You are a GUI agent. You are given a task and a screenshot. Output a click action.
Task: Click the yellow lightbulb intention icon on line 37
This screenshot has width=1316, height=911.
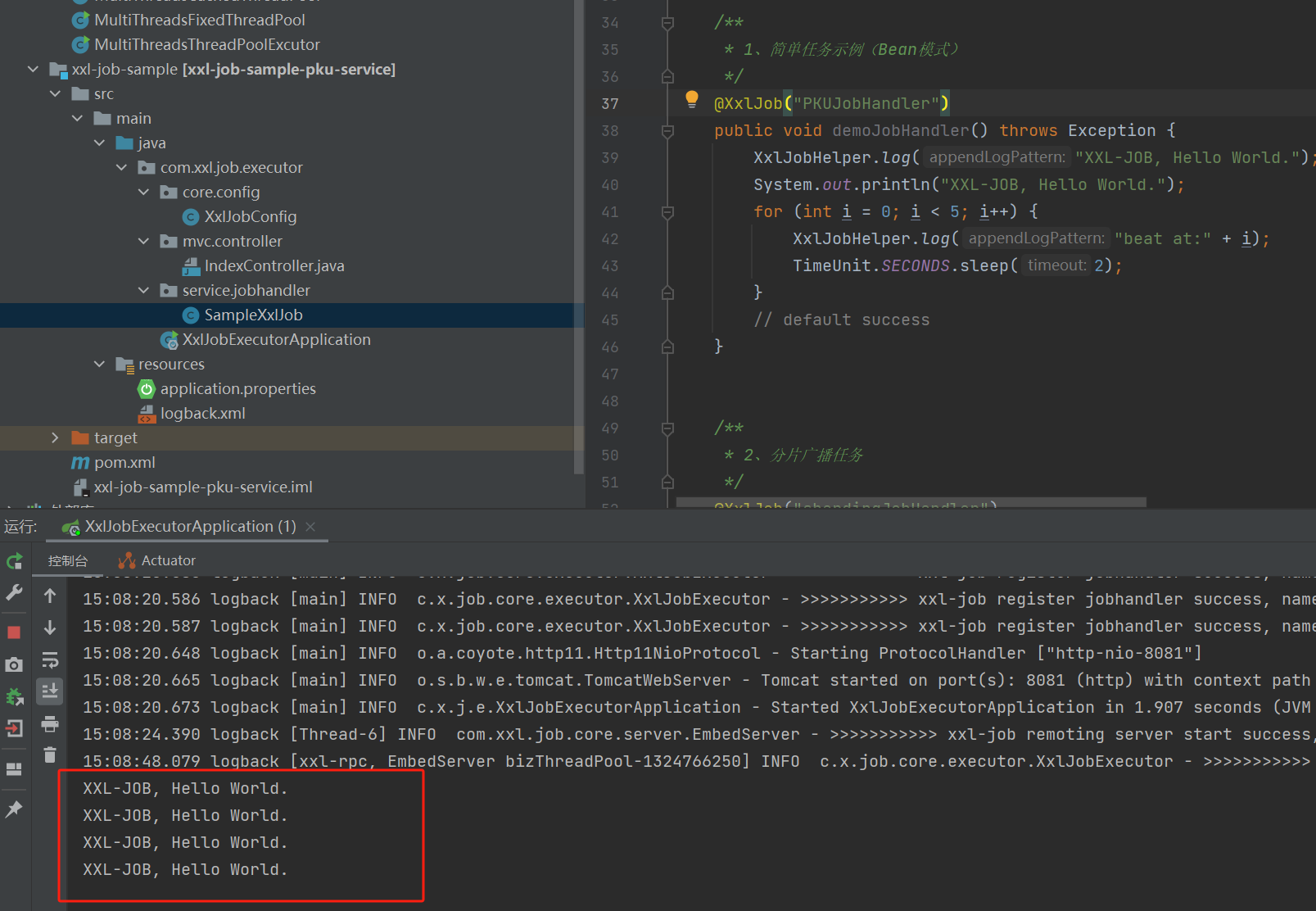point(692,100)
